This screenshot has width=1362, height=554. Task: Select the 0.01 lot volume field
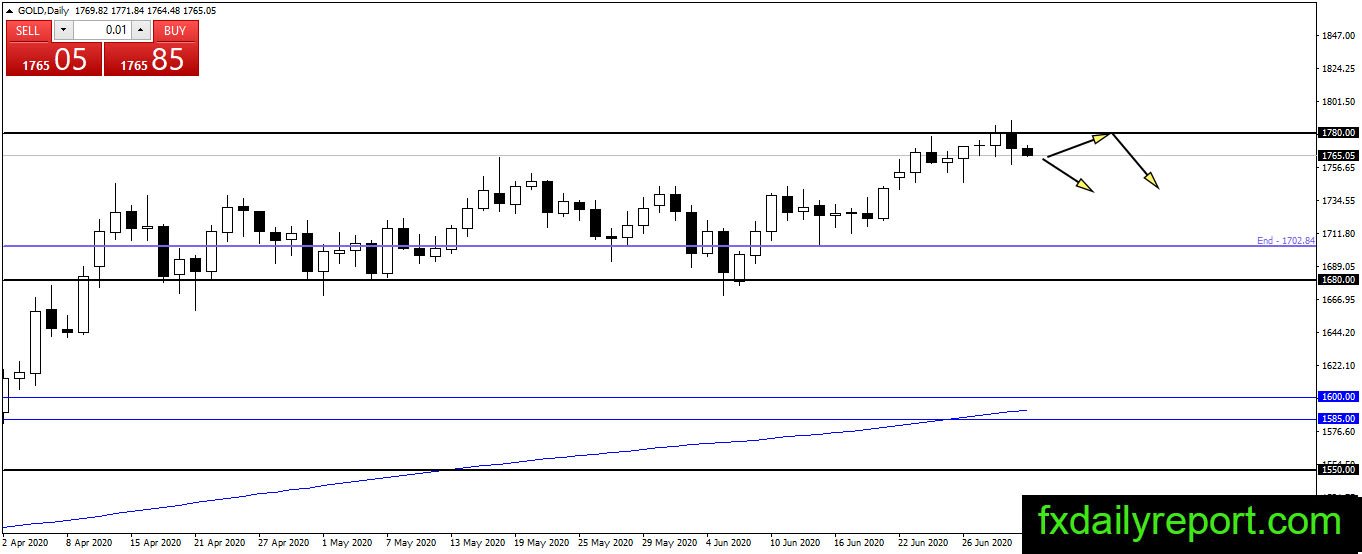102,30
